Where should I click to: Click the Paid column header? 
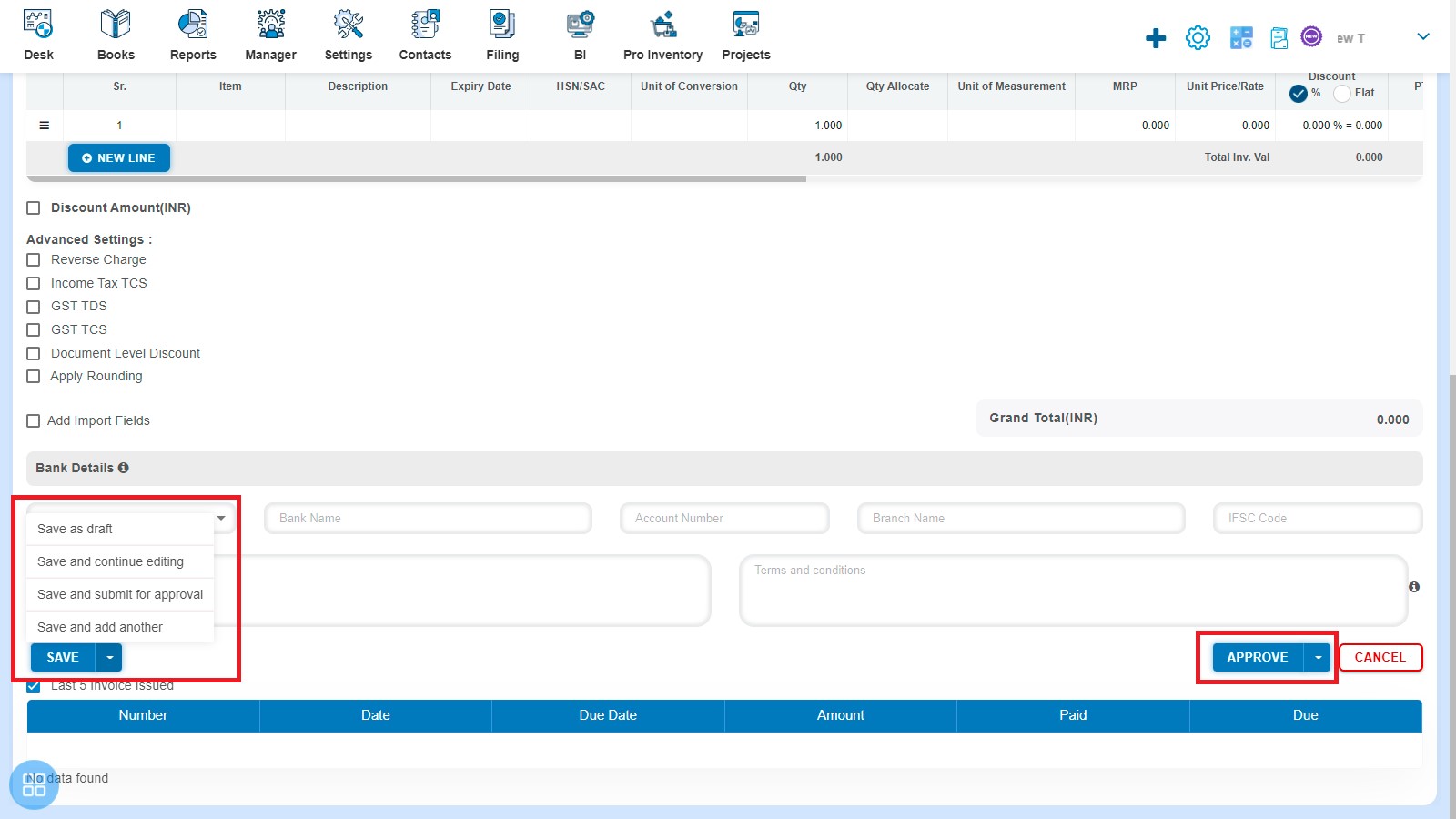1073,715
